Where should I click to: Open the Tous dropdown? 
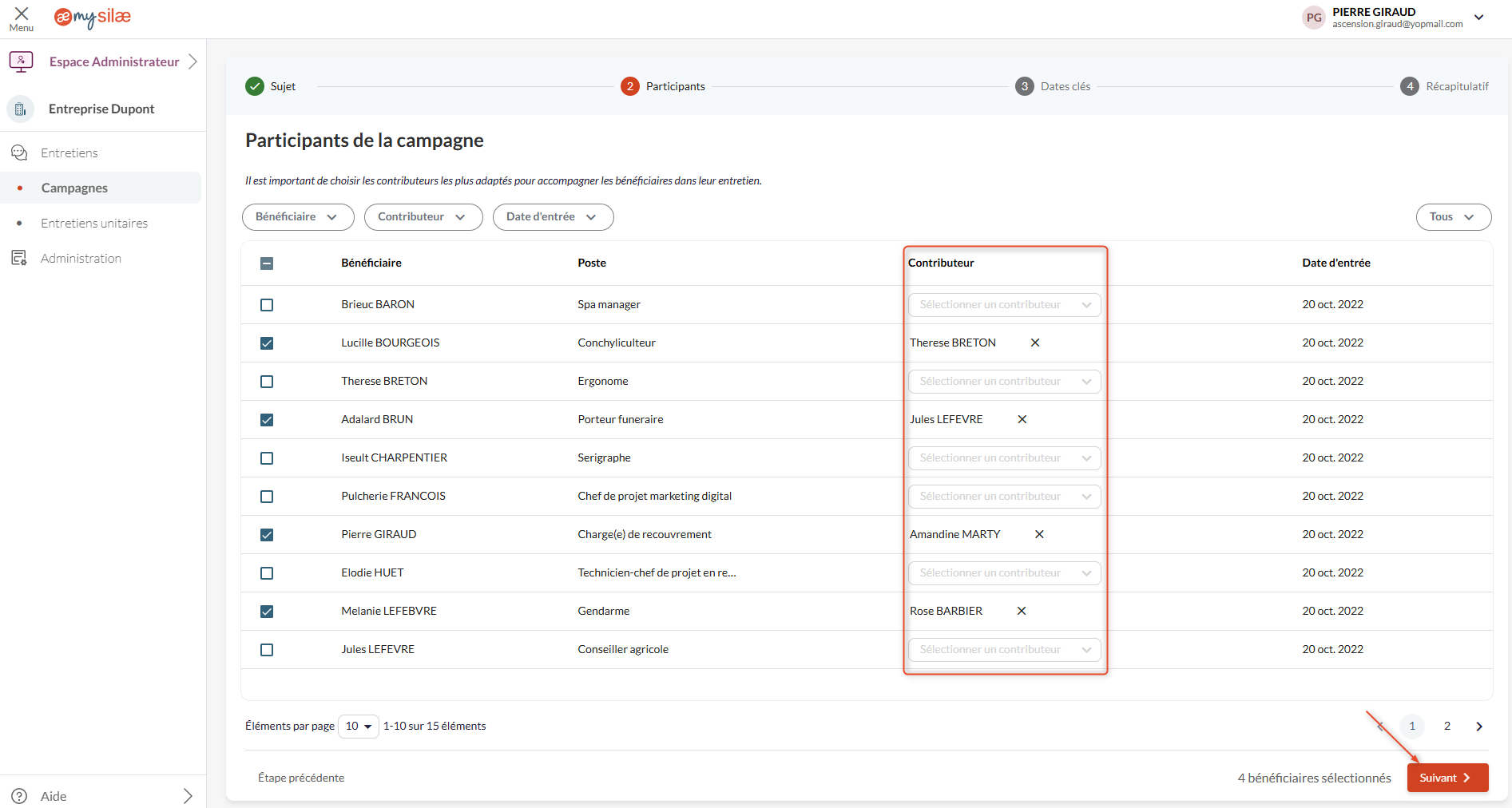point(1454,217)
